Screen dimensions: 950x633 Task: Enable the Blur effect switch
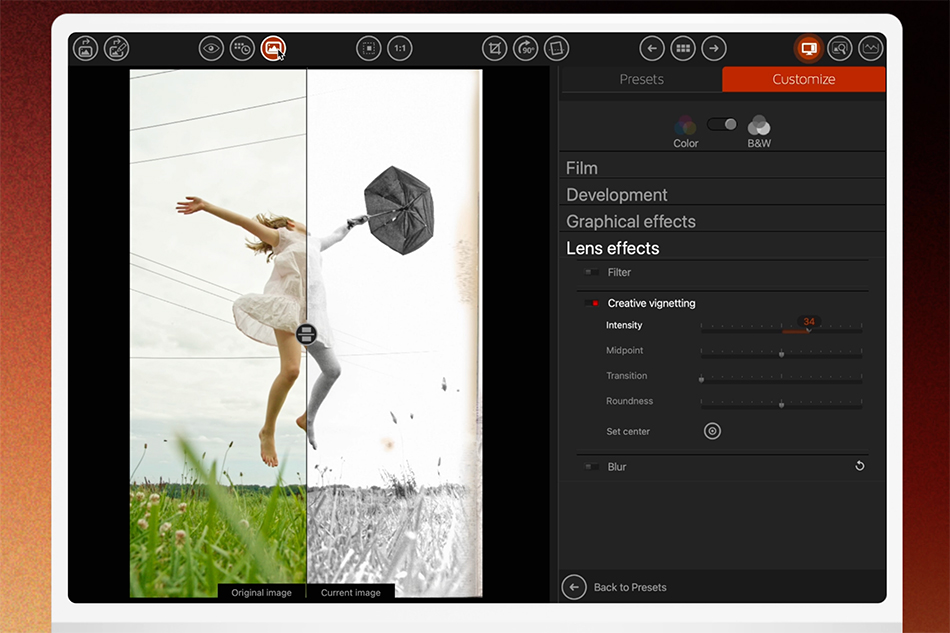tap(593, 467)
